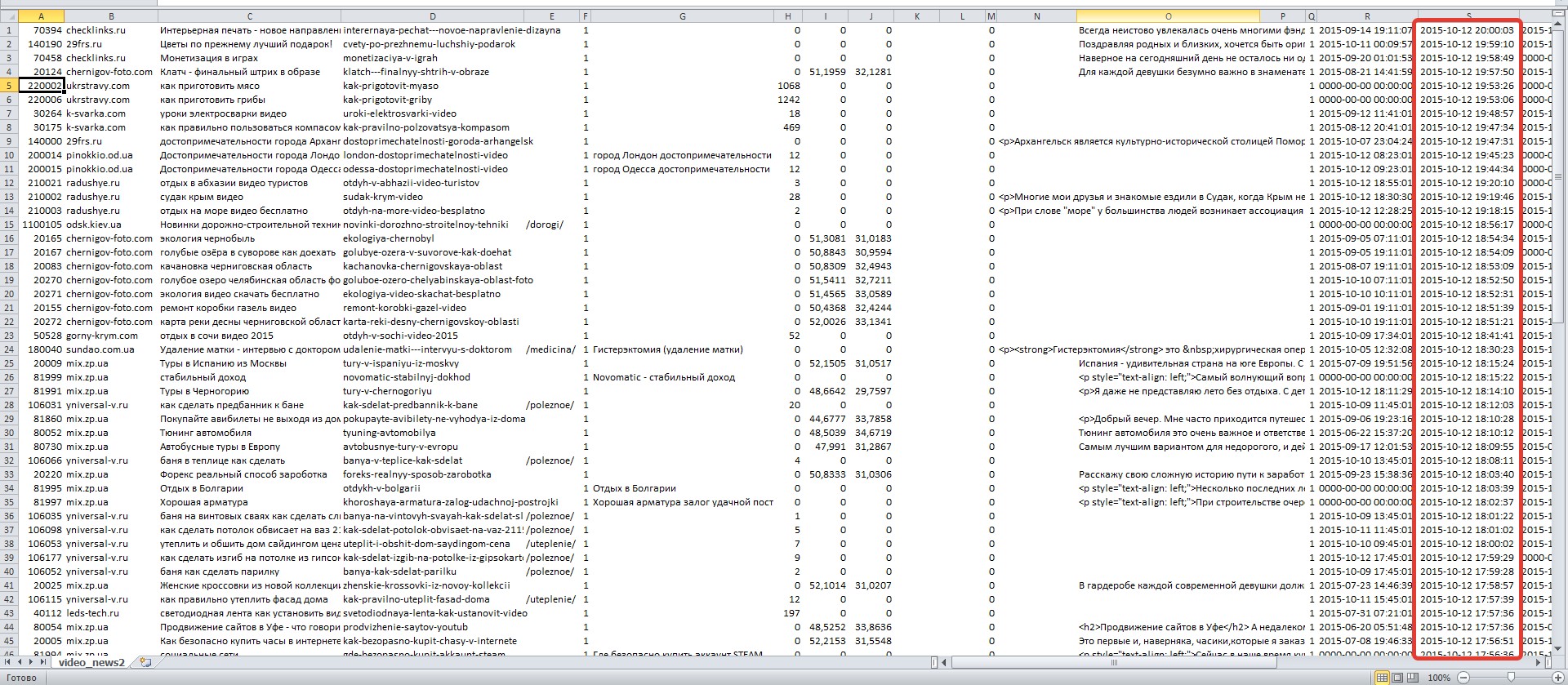
Task: Select column G header
Action: pos(682,16)
